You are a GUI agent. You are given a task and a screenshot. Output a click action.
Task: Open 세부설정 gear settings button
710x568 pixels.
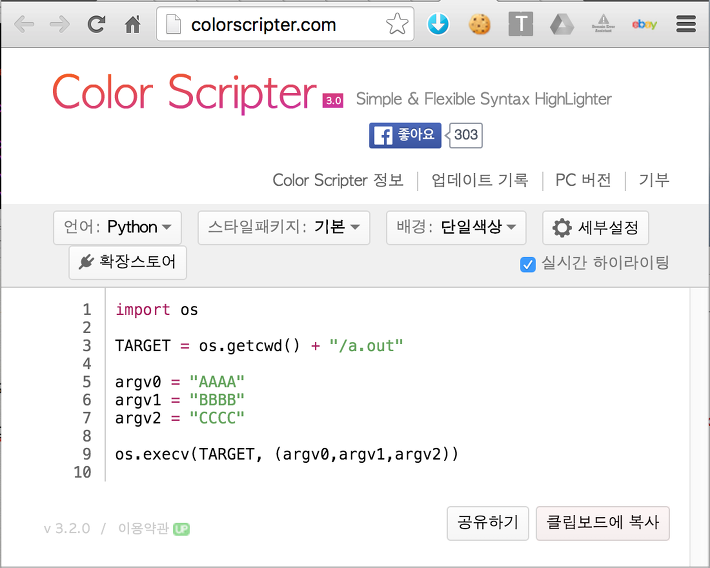(595, 227)
